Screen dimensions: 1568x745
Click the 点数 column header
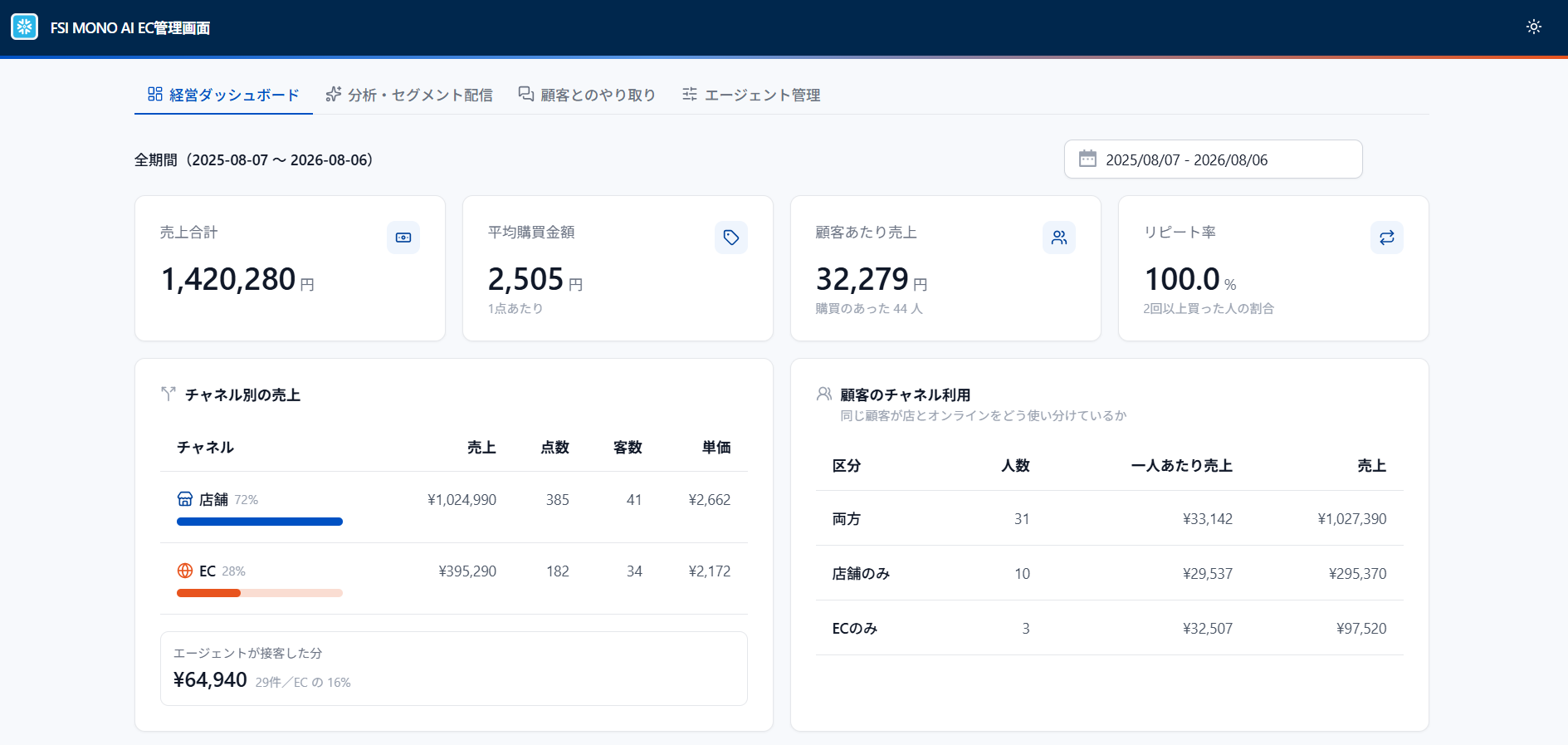554,447
